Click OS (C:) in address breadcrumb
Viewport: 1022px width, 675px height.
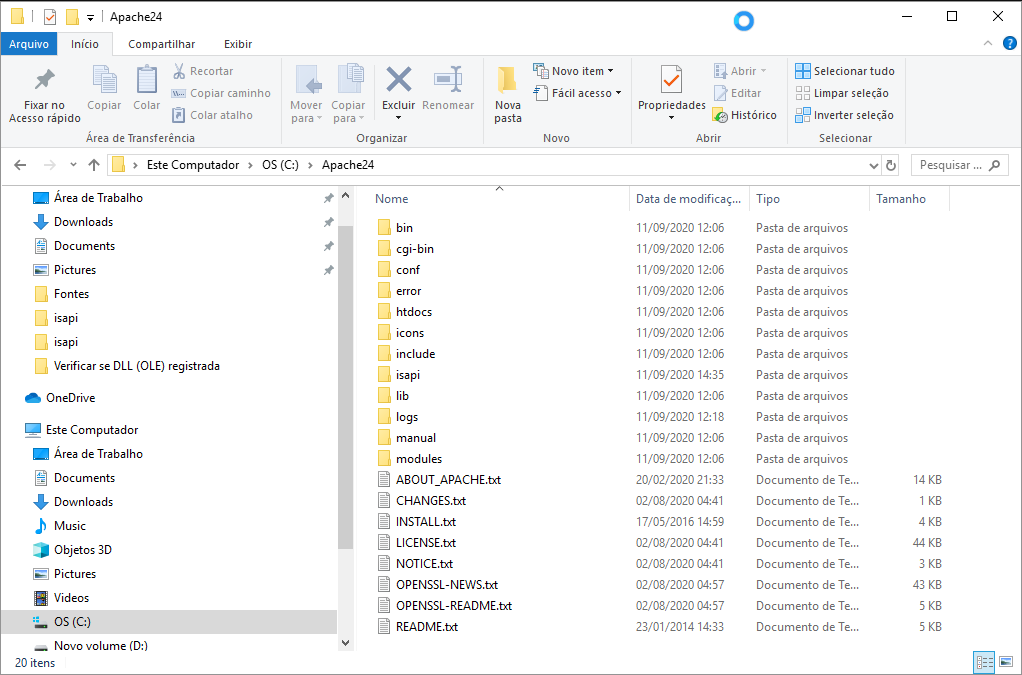pyautogui.click(x=280, y=165)
